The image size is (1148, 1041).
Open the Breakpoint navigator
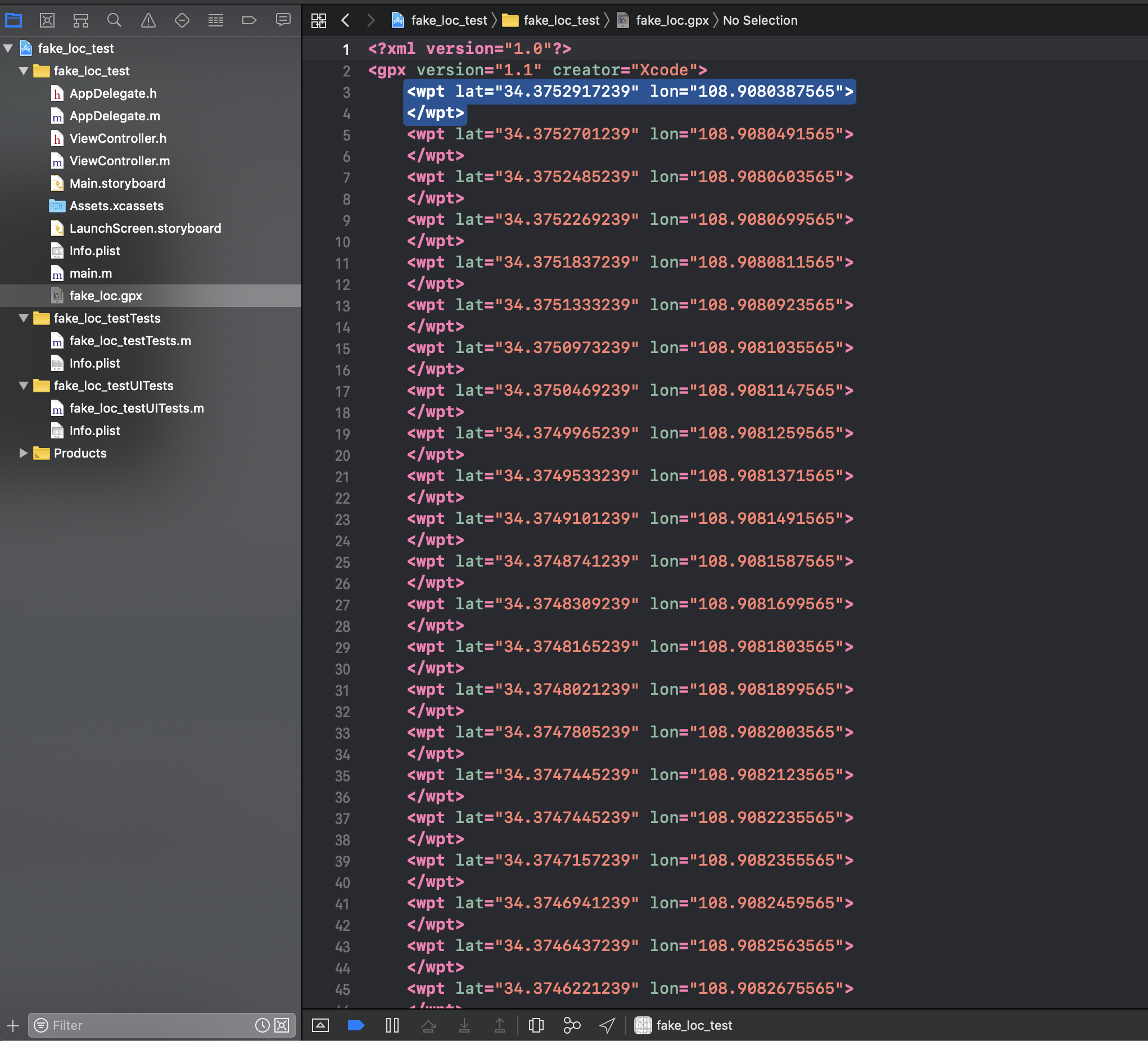(x=249, y=20)
